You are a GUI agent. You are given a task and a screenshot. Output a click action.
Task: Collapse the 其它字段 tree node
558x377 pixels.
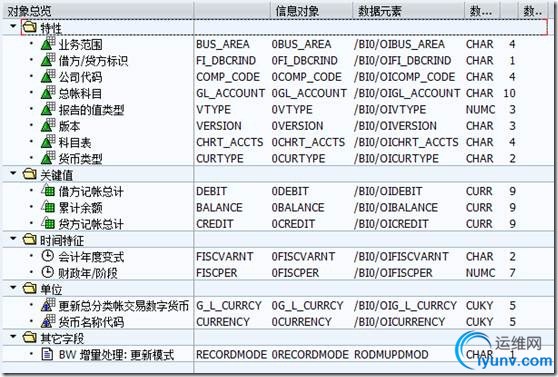coord(13,337)
